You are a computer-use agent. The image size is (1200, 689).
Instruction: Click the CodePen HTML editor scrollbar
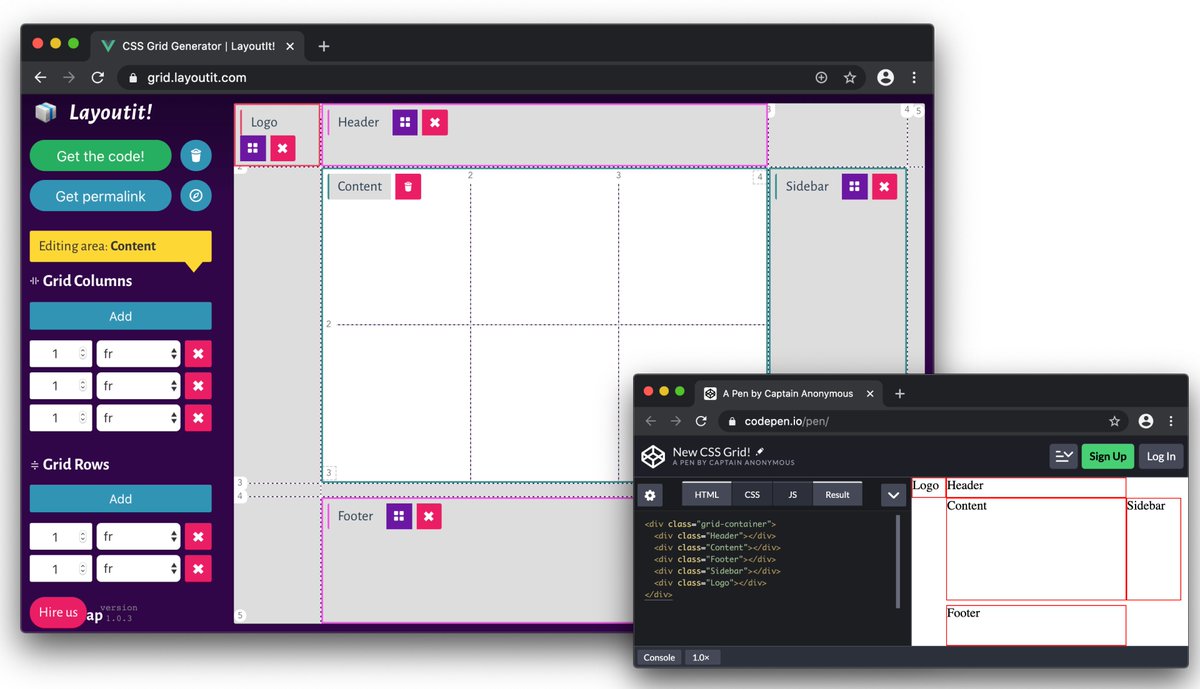coord(897,561)
